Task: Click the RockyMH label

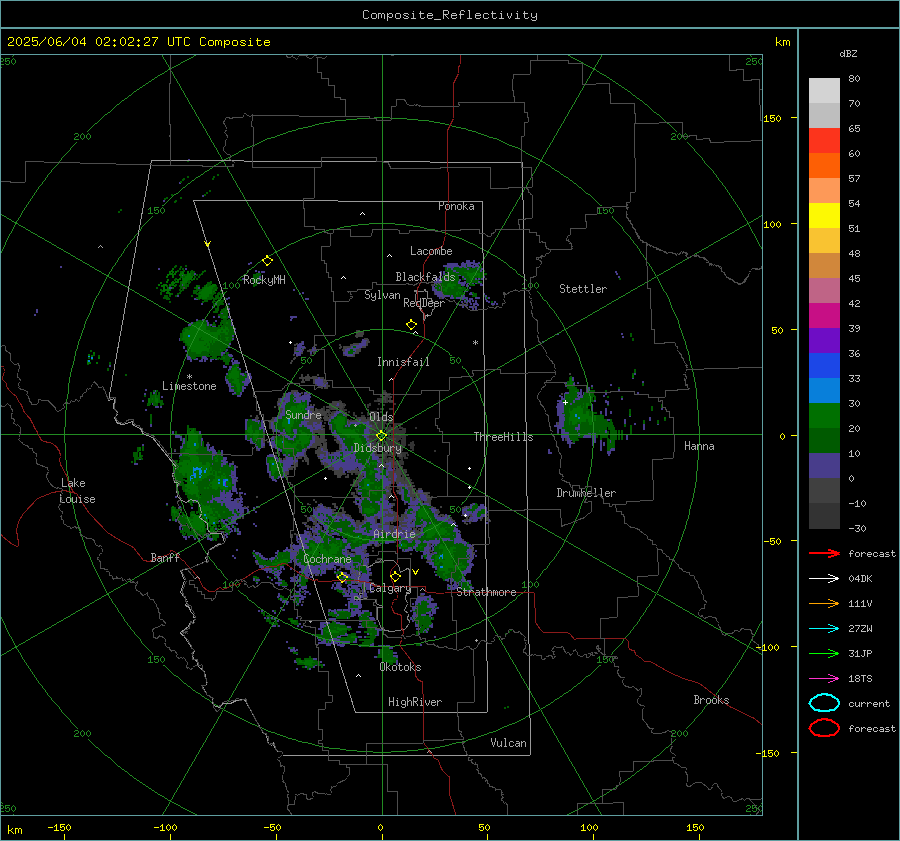Action: click(x=264, y=280)
